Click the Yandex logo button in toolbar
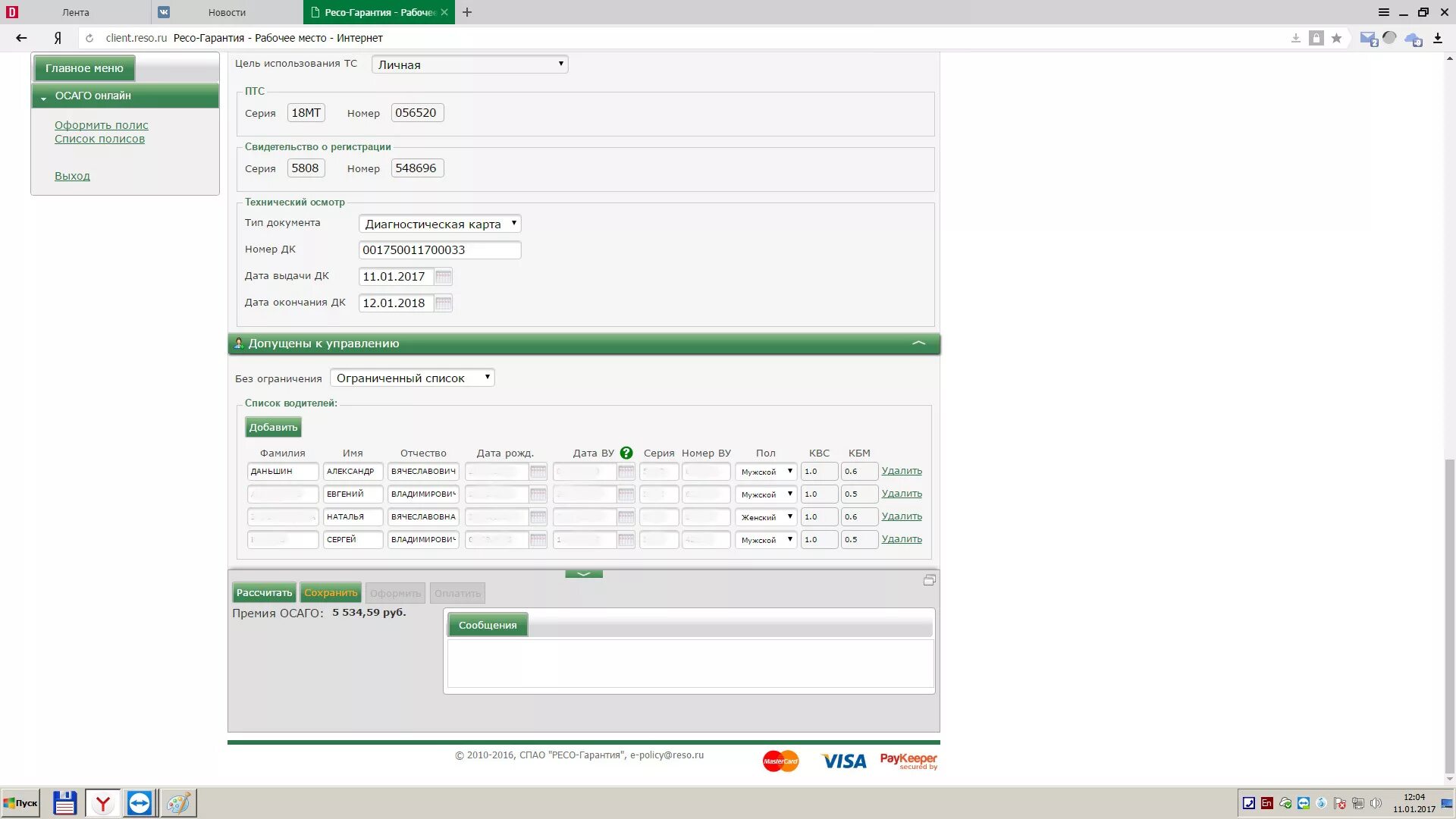 coord(58,38)
